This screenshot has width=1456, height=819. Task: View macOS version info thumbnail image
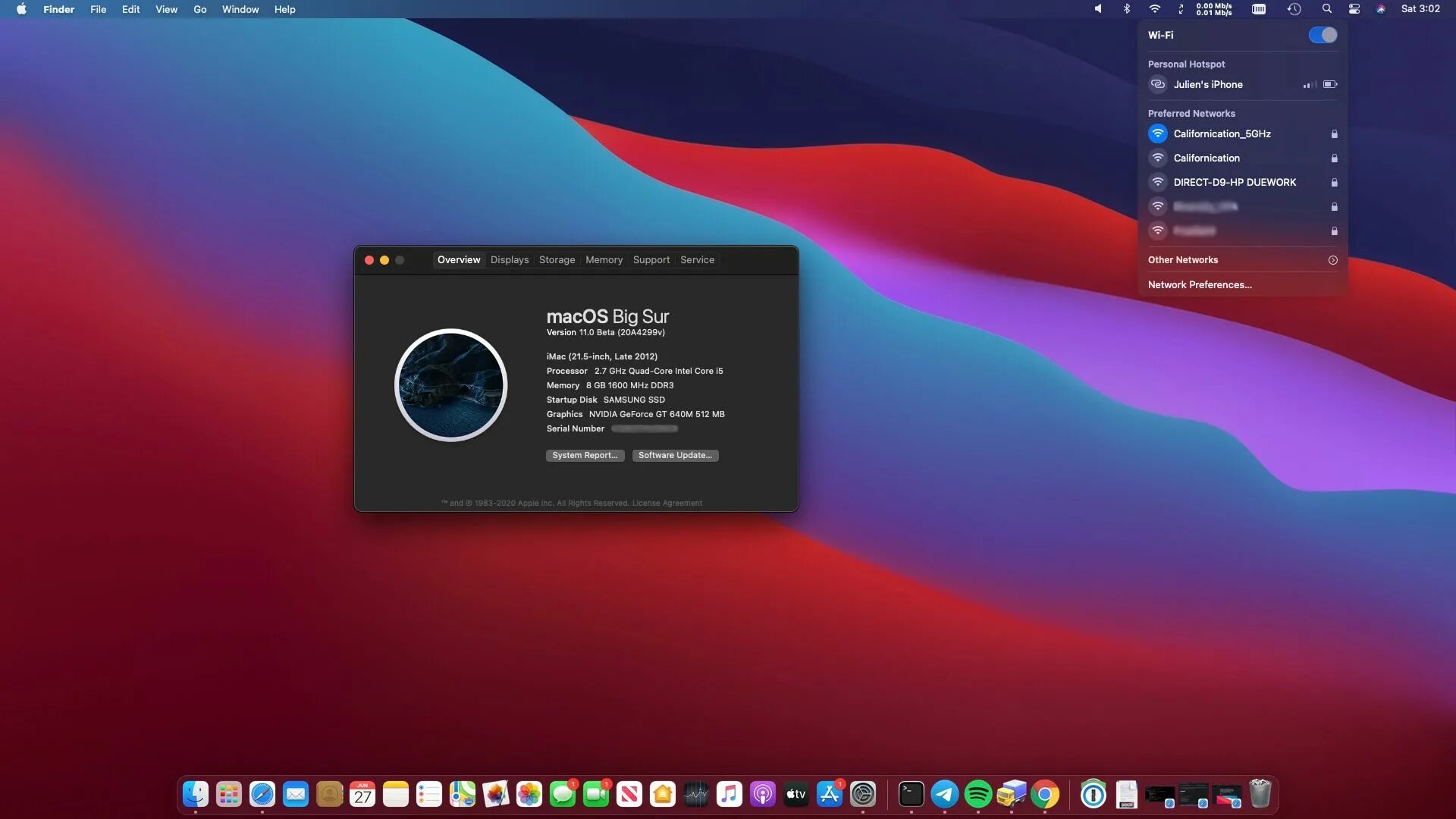[x=451, y=385]
